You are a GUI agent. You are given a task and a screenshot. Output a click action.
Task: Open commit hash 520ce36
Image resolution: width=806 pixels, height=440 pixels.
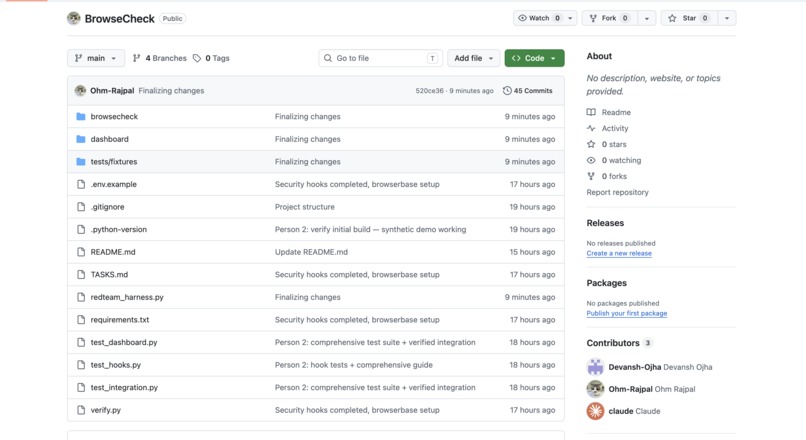point(429,90)
